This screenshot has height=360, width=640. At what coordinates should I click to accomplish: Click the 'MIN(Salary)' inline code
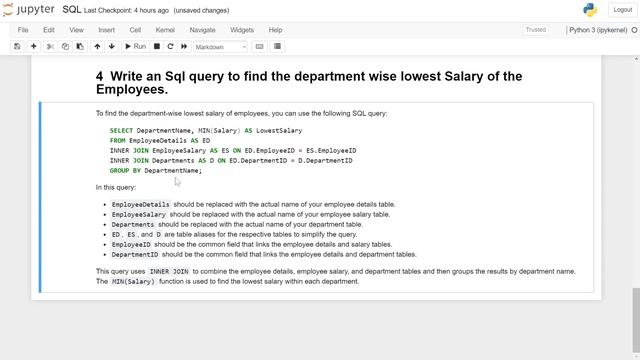coord(133,281)
